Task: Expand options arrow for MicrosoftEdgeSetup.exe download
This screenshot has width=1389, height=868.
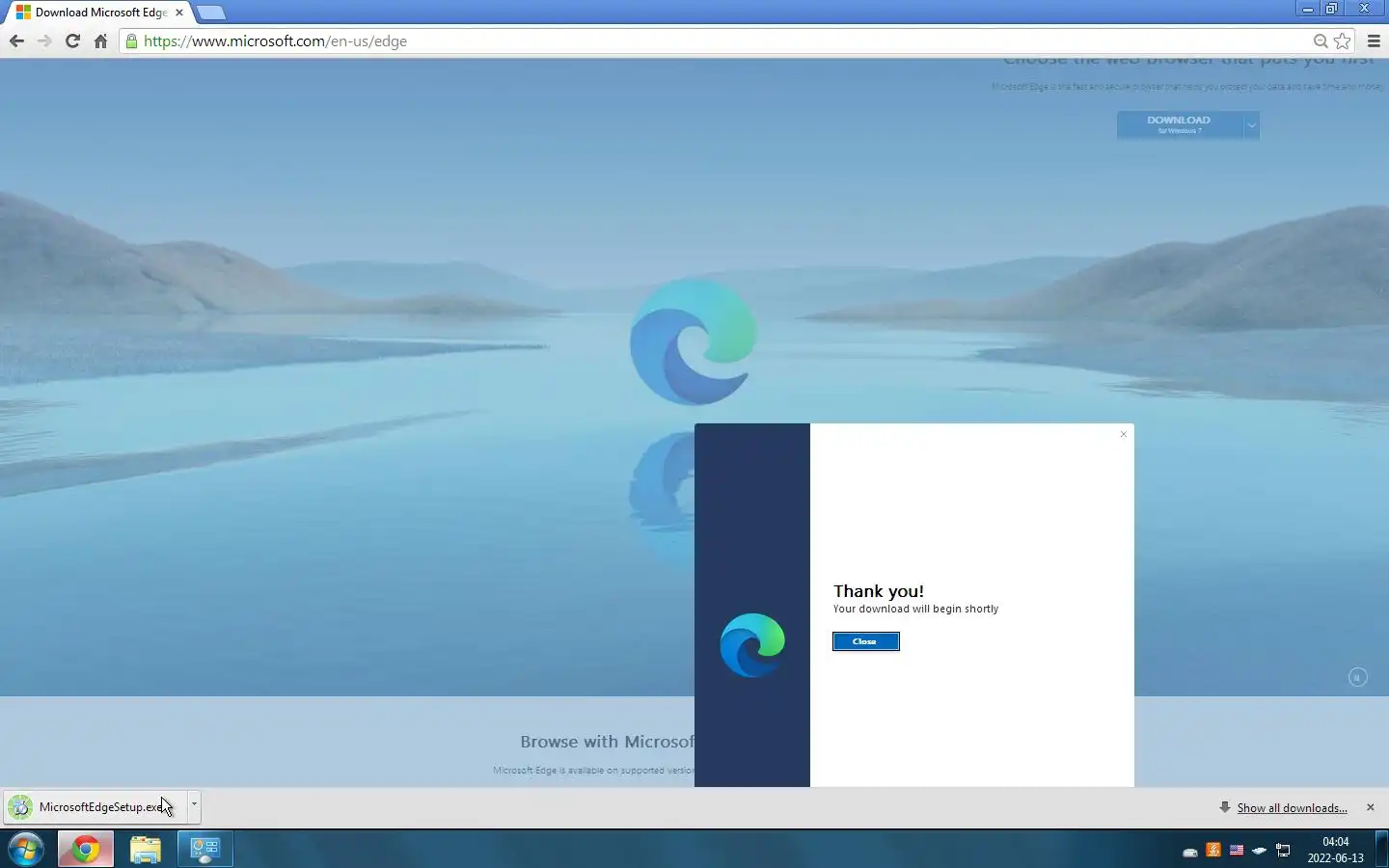Action: click(194, 804)
